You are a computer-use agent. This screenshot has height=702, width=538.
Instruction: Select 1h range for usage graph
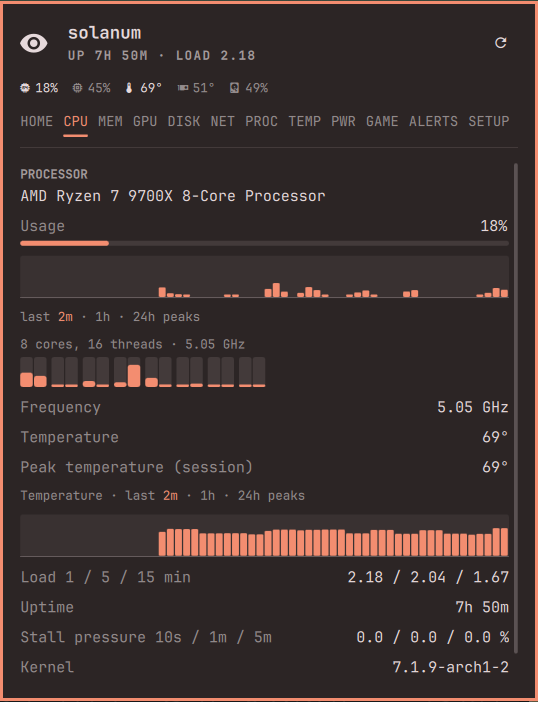tap(102, 317)
